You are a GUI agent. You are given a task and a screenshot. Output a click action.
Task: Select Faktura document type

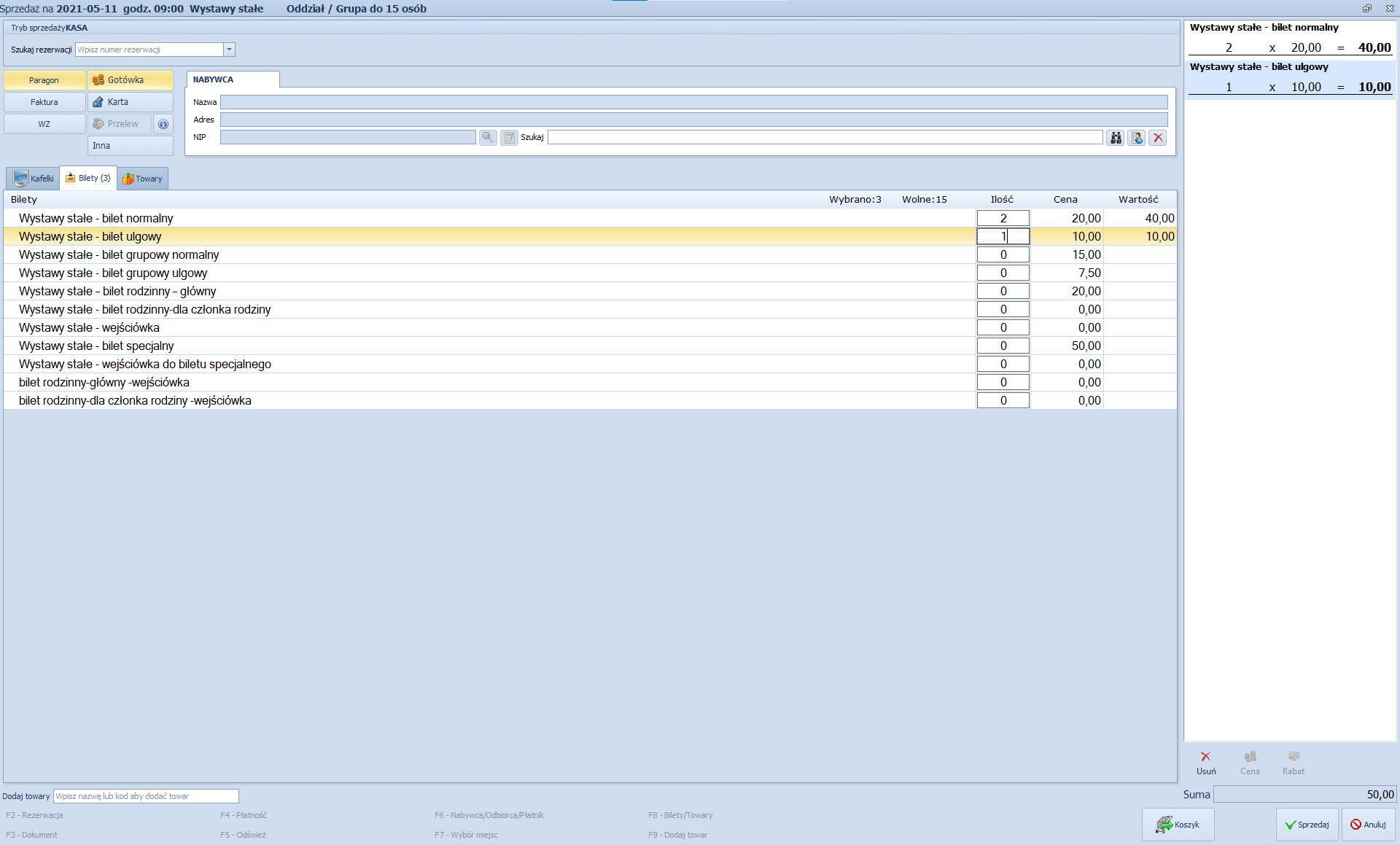coord(44,102)
